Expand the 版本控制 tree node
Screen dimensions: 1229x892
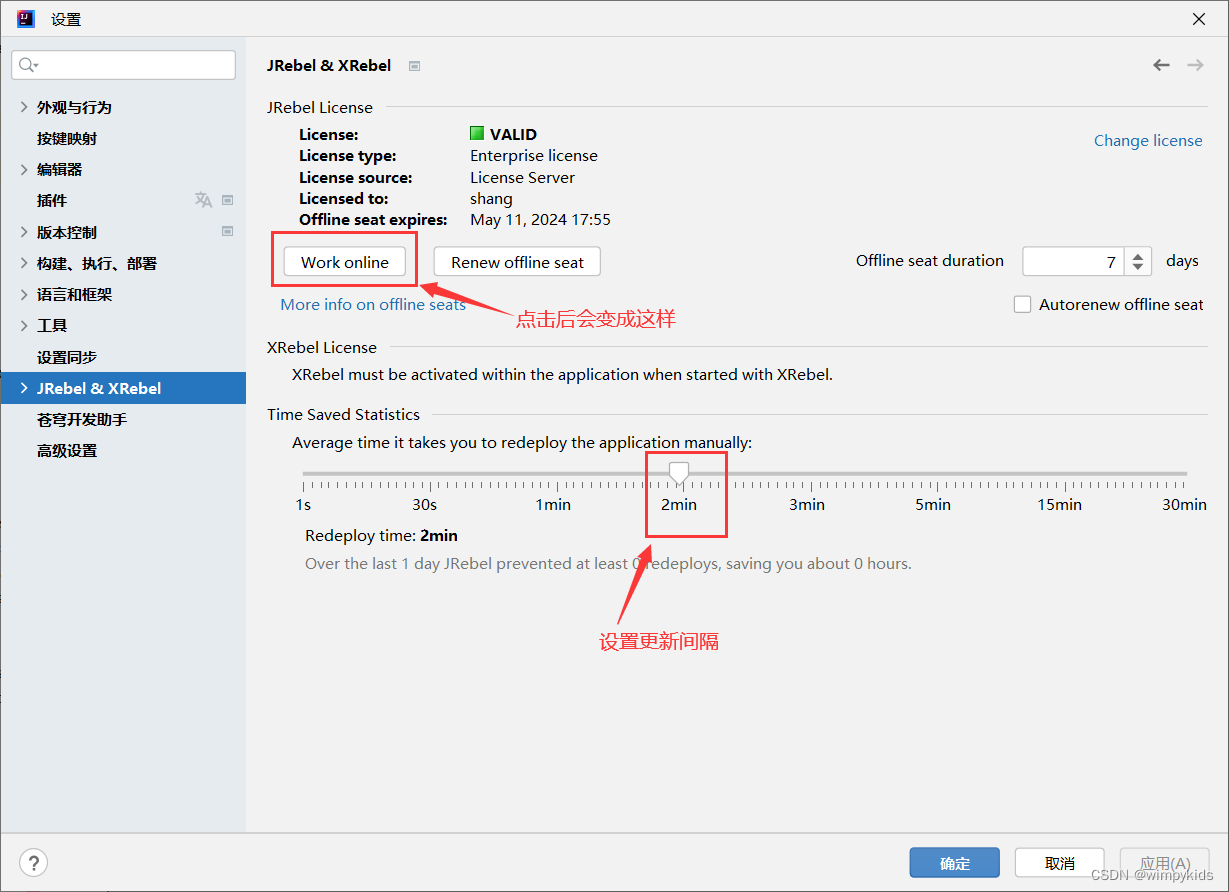(x=24, y=232)
